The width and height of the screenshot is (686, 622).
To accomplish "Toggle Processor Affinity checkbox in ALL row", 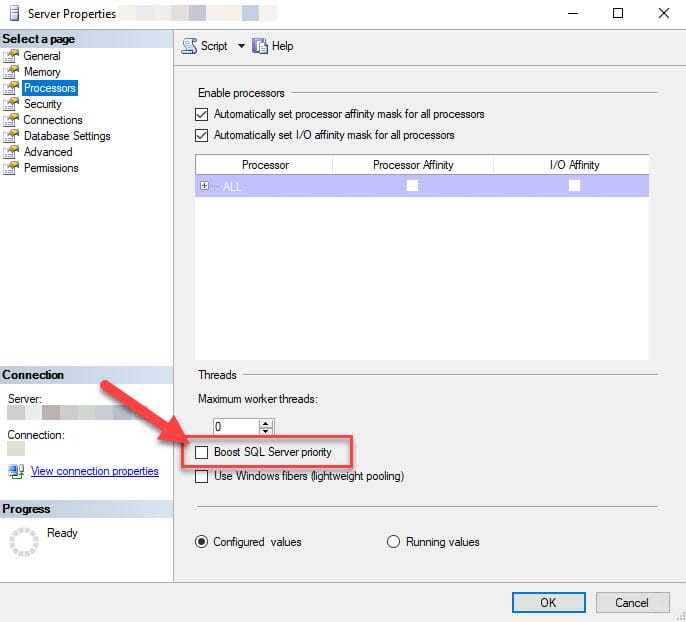I will 412,186.
